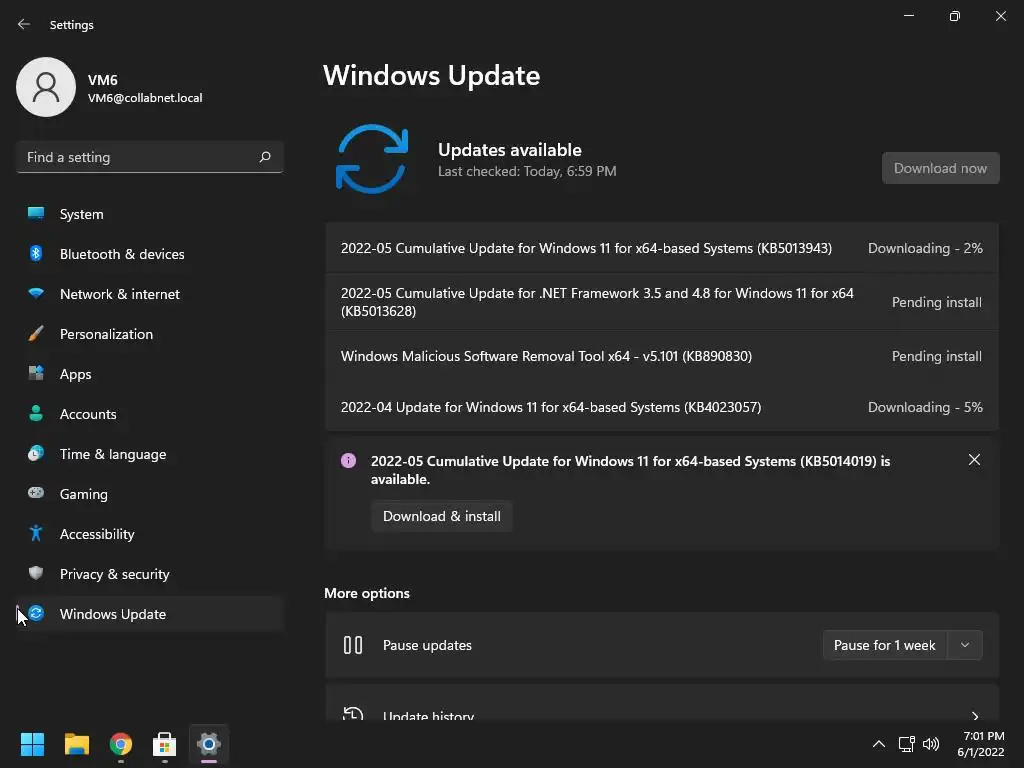The width and height of the screenshot is (1024, 768).
Task: Click the KB5013943 cumulative update row
Action: 662,248
